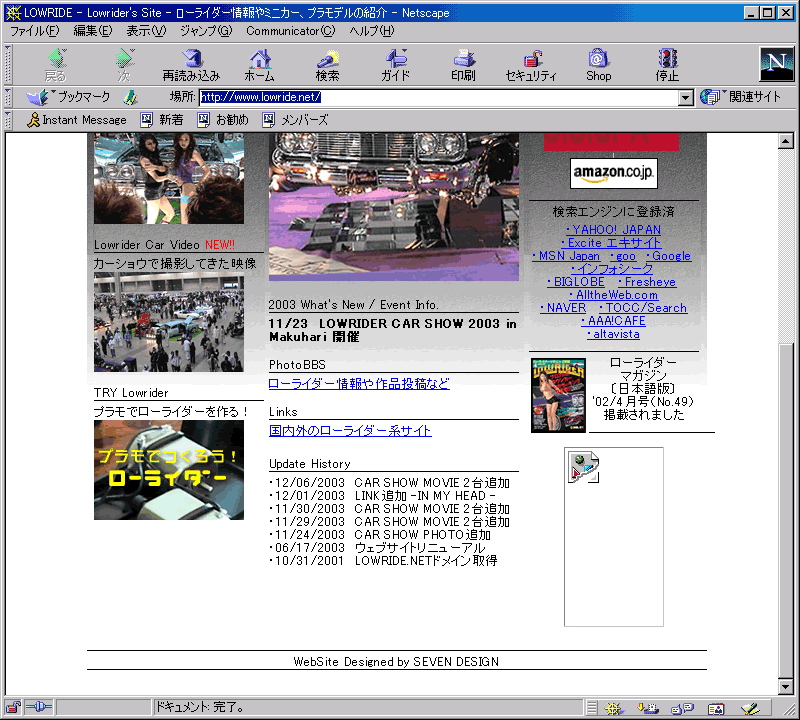Click the NAVER link

[x=563, y=308]
